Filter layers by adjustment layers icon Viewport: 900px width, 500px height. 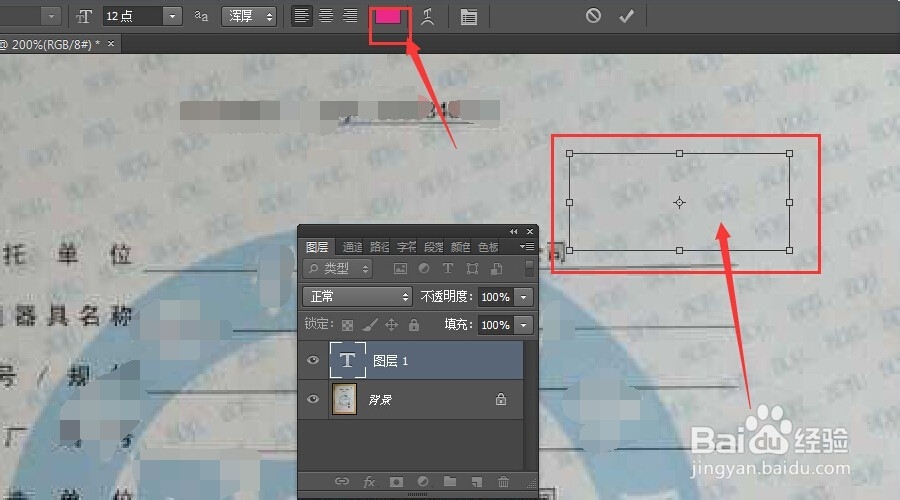[424, 268]
